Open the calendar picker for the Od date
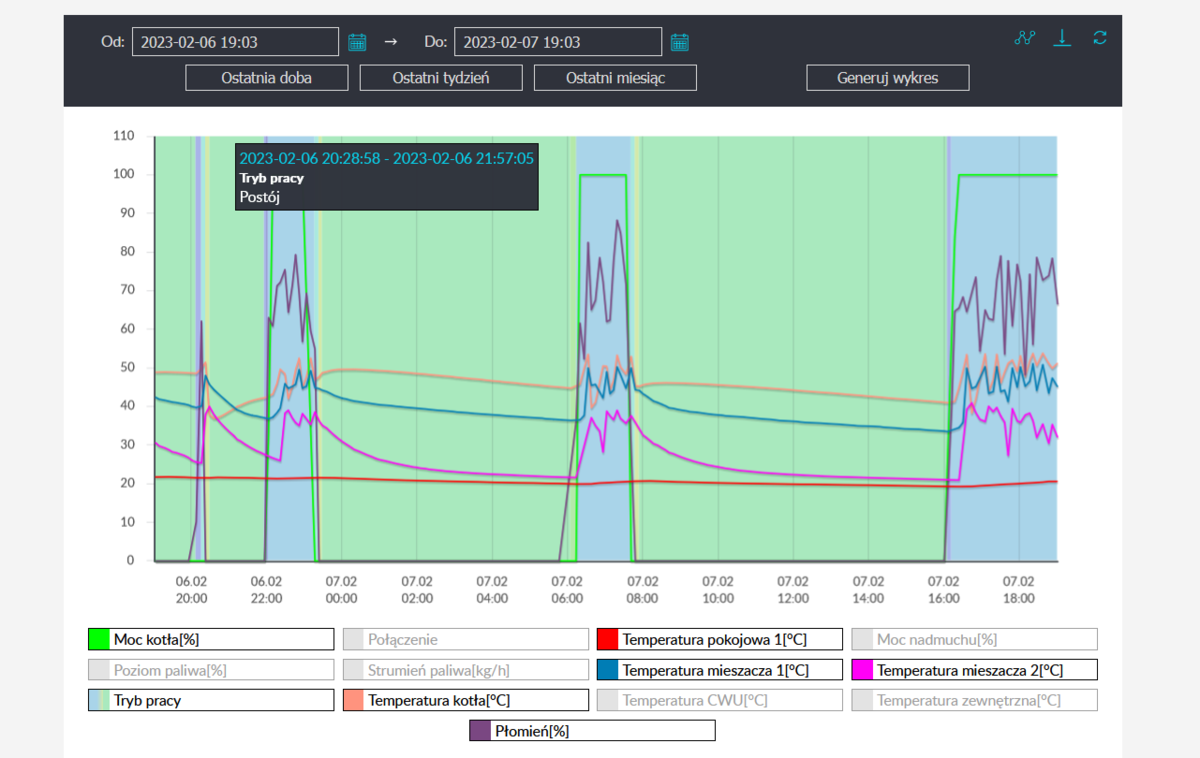This screenshot has height=758, width=1200. coord(357,42)
